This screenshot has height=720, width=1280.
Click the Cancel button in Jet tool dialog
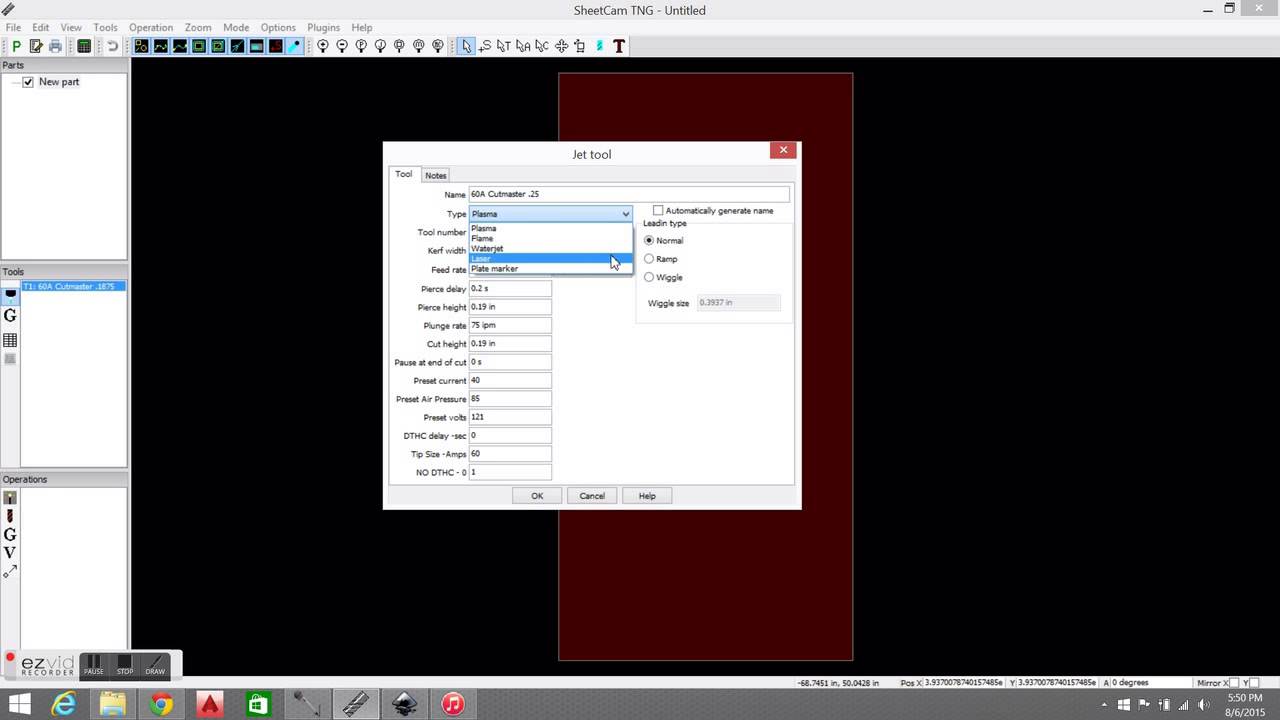(x=592, y=496)
